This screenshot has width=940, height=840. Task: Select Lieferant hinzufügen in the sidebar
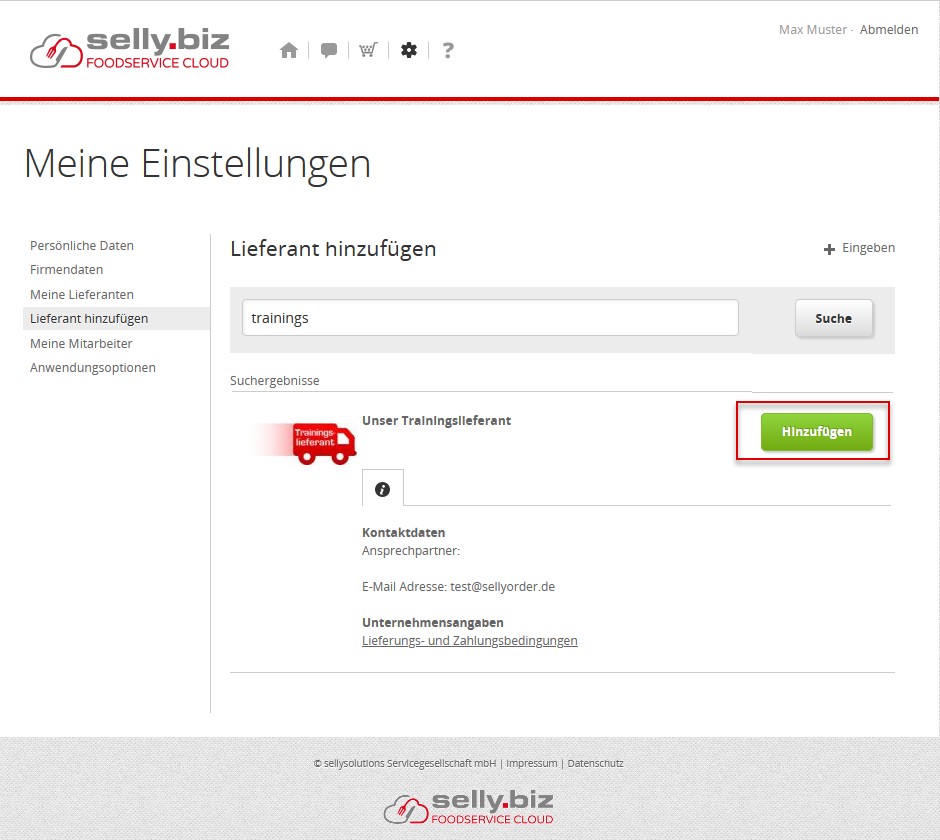pyautogui.click(x=116, y=318)
